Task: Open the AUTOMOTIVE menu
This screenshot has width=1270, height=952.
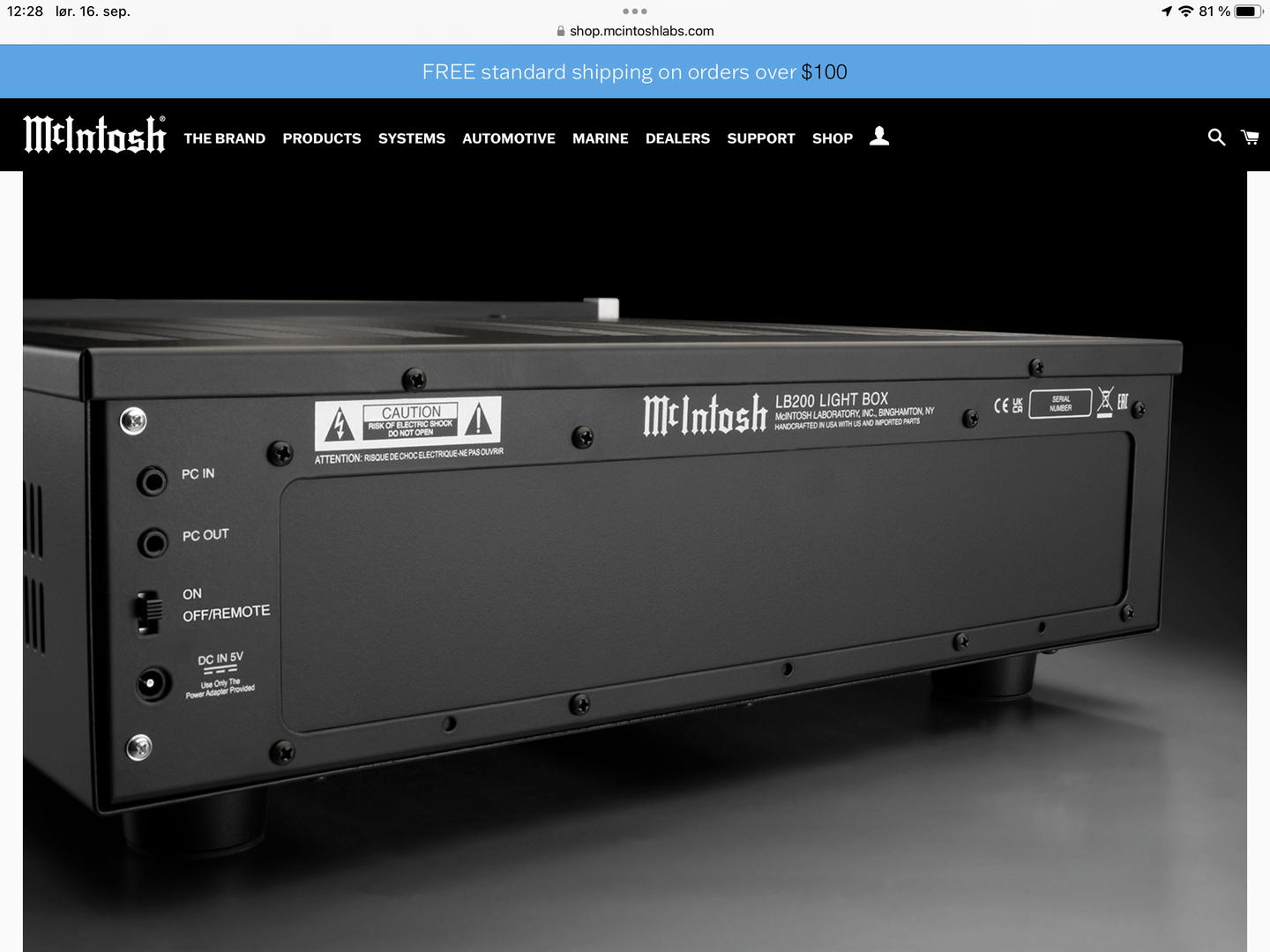Action: (509, 138)
